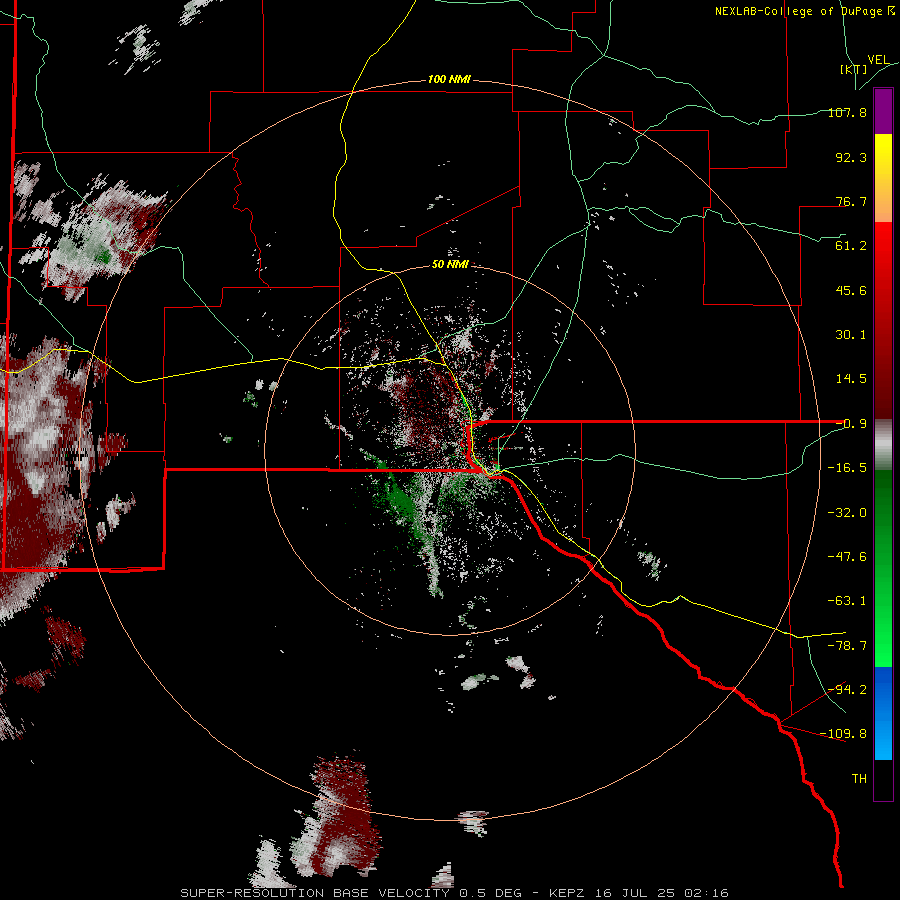
Task: Click the 50 NMI range ring label
Action: click(x=451, y=264)
